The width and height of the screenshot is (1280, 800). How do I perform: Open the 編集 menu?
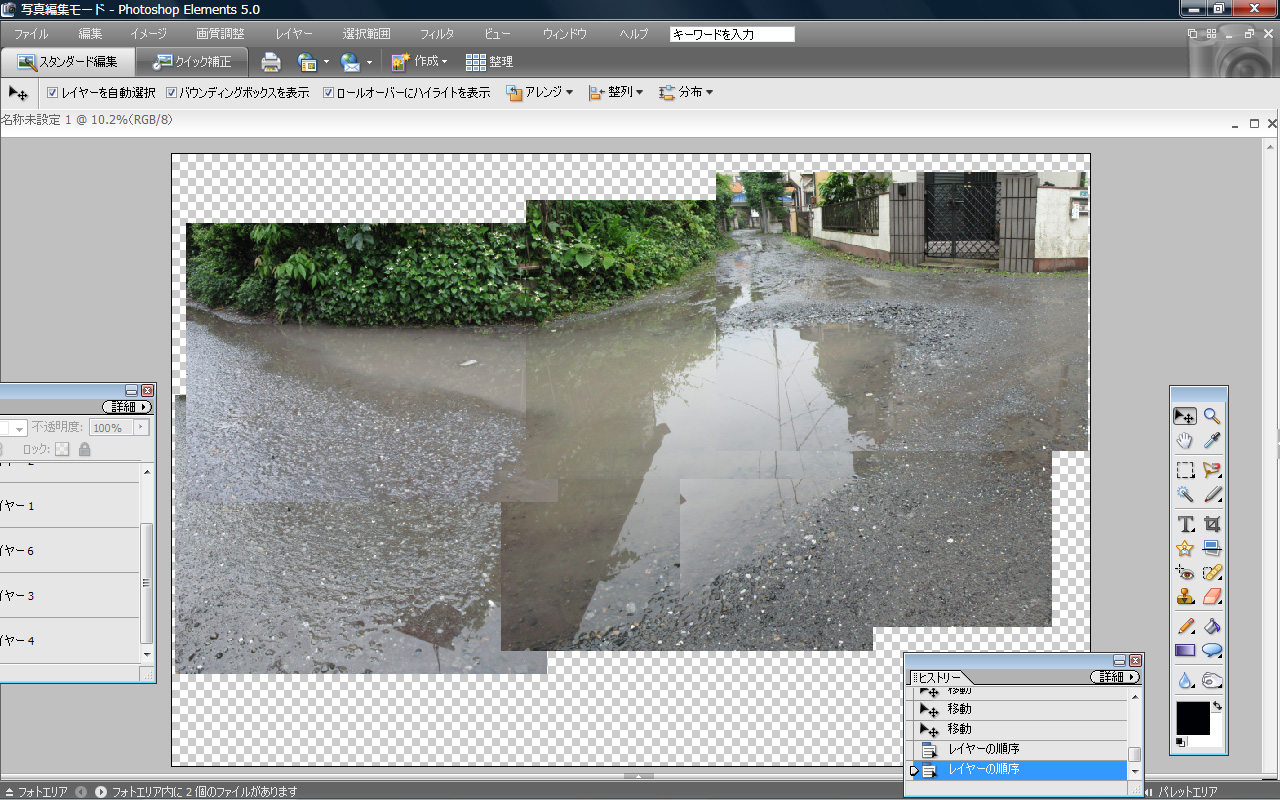click(90, 34)
